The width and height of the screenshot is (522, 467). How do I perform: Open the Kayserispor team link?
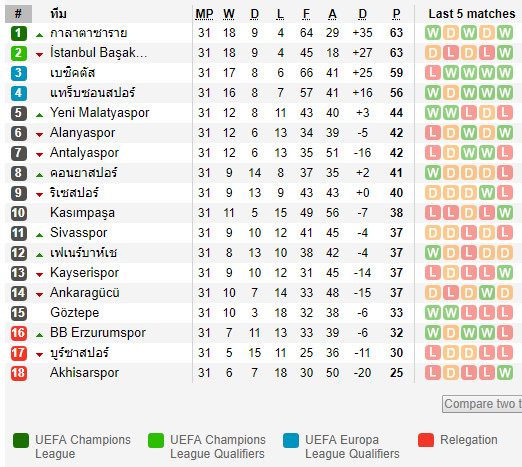pyautogui.click(x=84, y=273)
